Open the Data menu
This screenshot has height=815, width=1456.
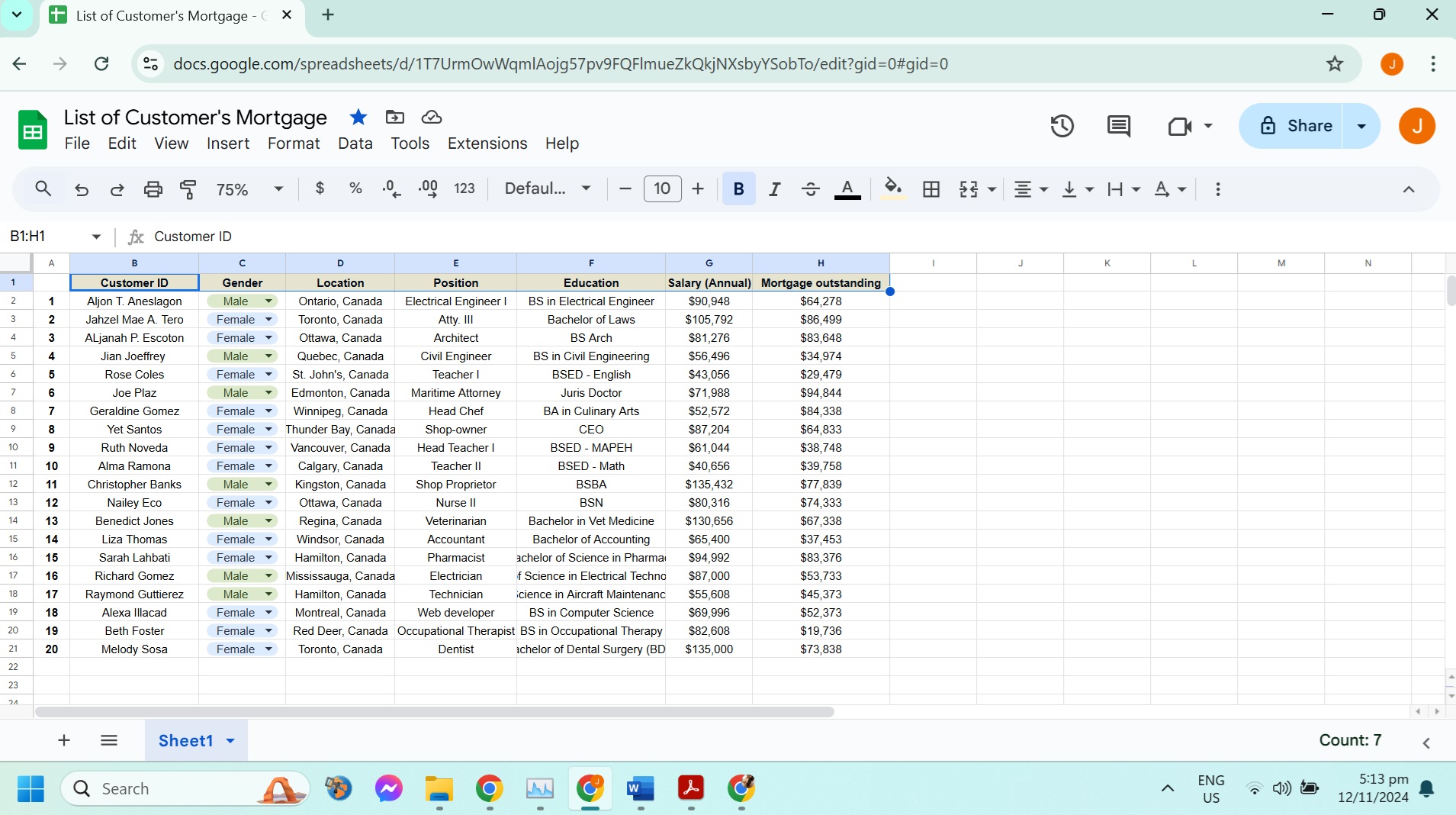(x=355, y=143)
